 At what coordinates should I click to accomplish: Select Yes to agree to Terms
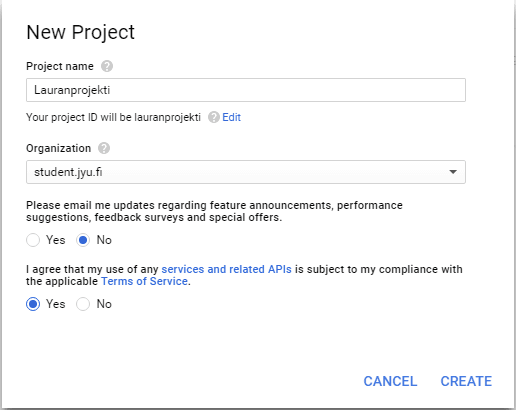coord(33,304)
